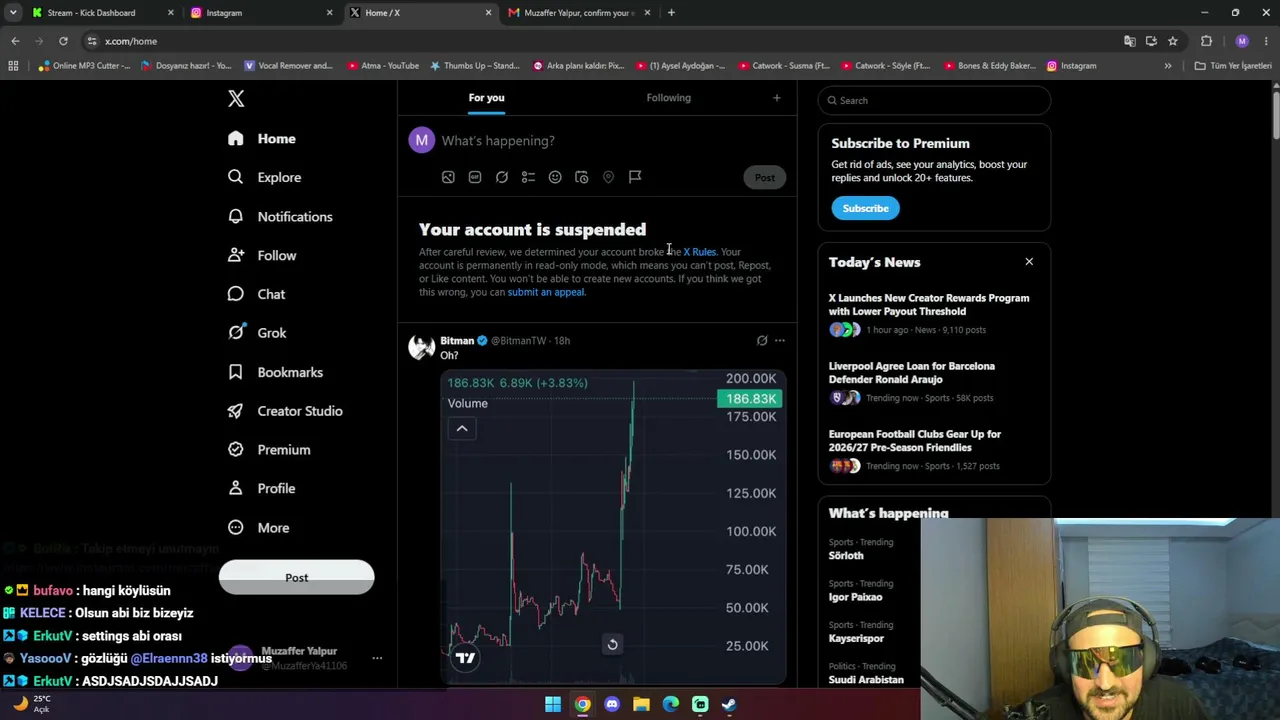Click the plus icon beside the Following tab

pyautogui.click(x=776, y=98)
